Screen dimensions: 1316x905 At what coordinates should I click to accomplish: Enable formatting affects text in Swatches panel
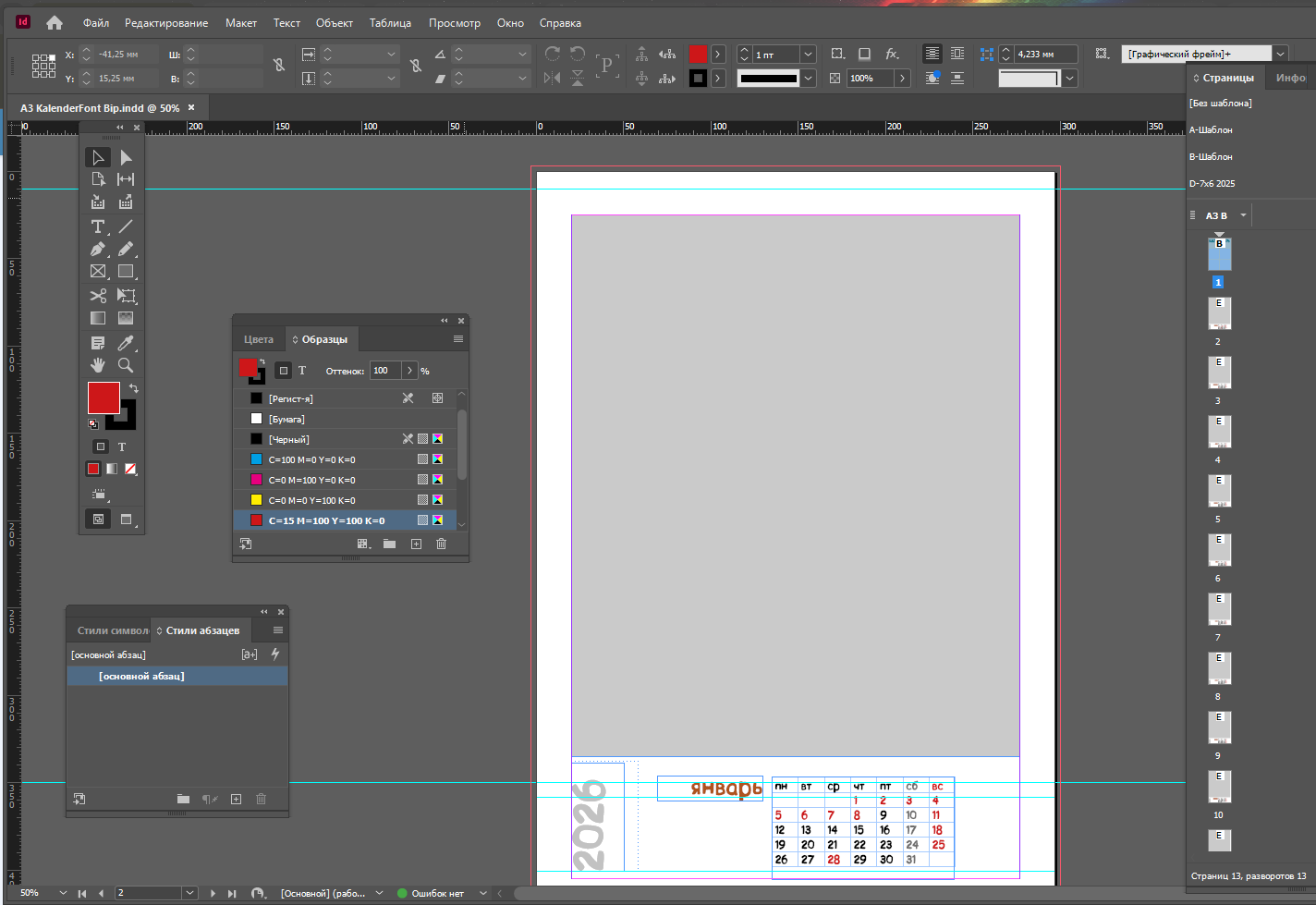(302, 371)
